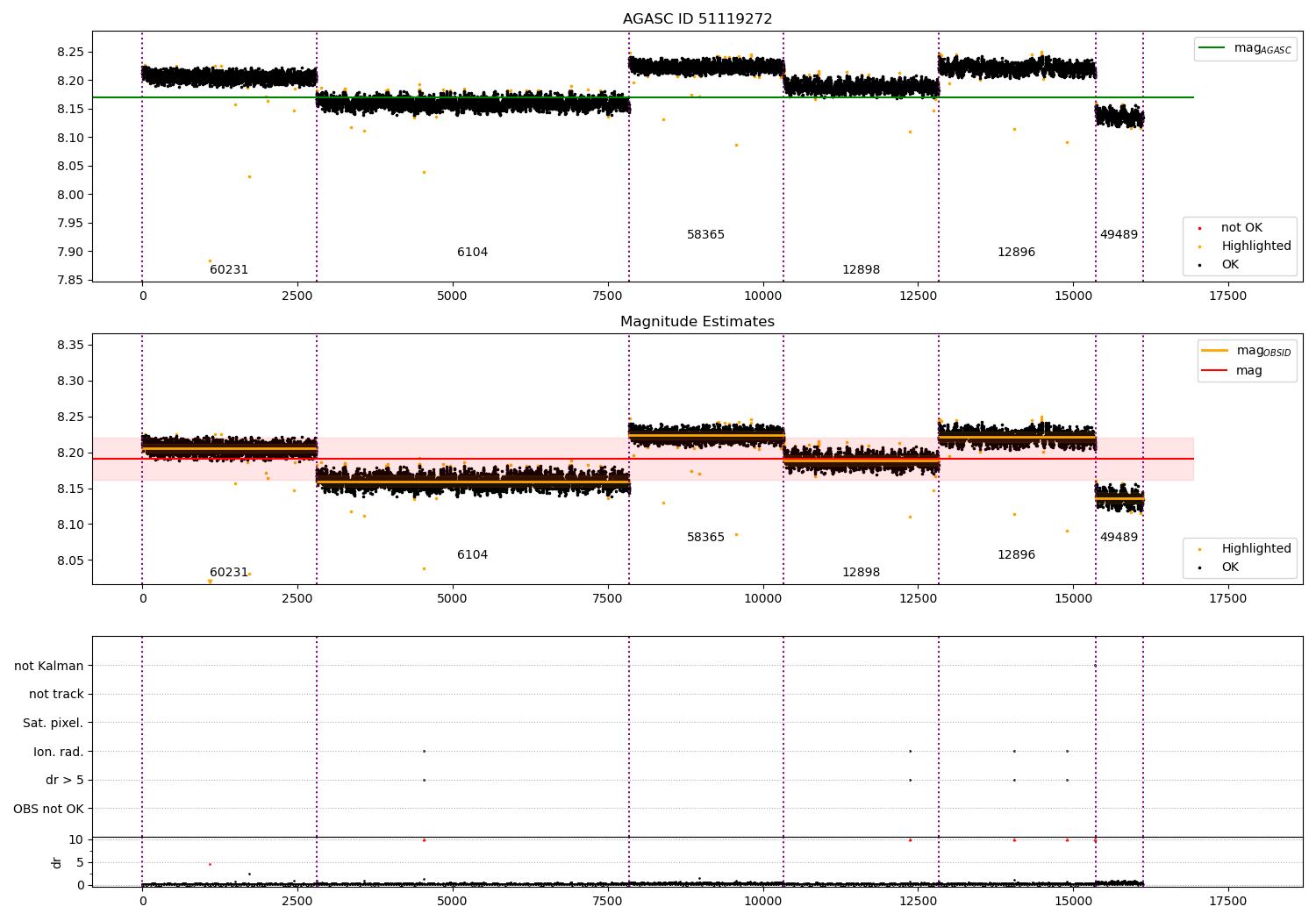Click the 60231 label in the AGASC ID plot

point(229,270)
